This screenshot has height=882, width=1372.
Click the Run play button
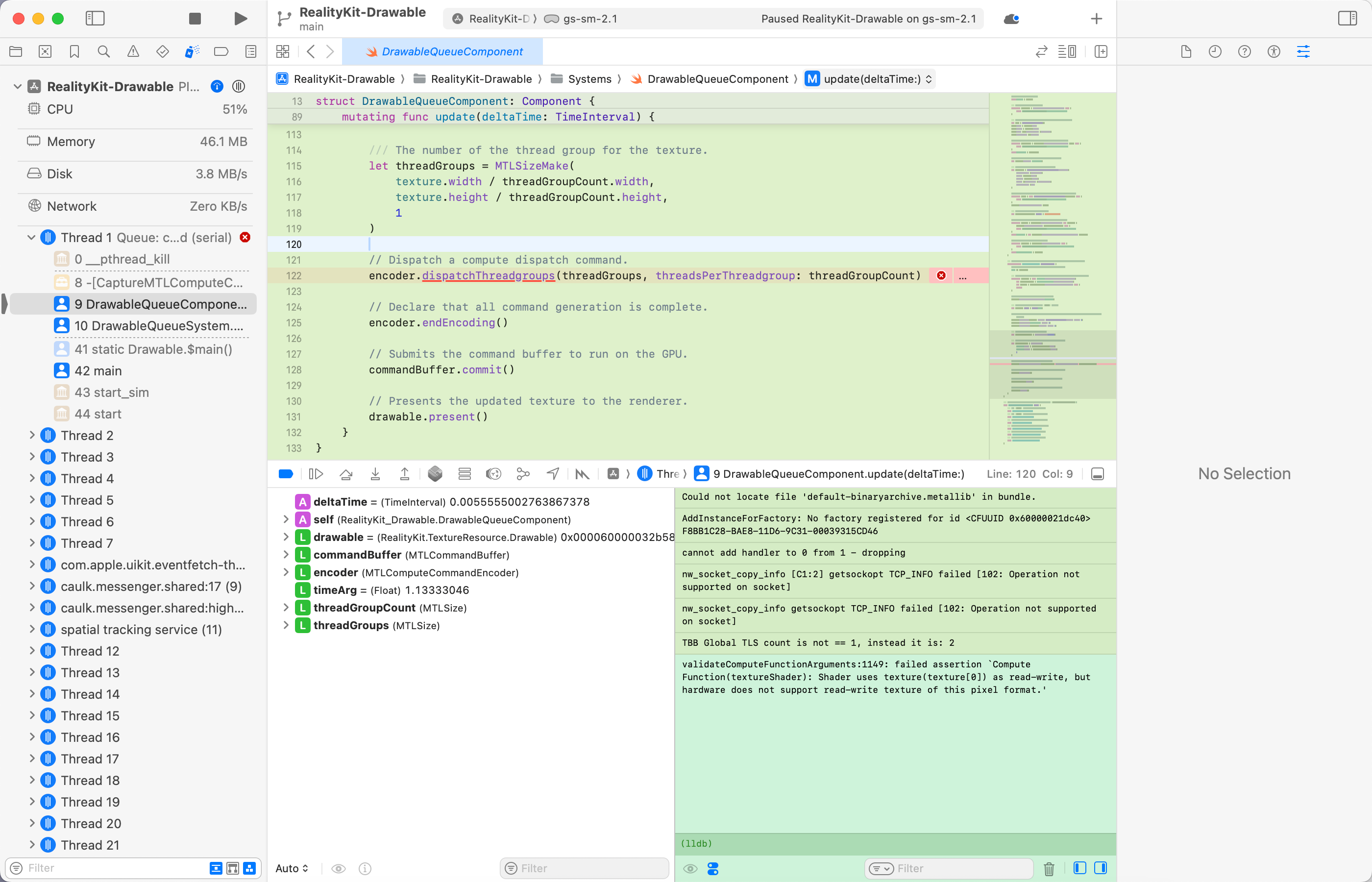(x=241, y=18)
